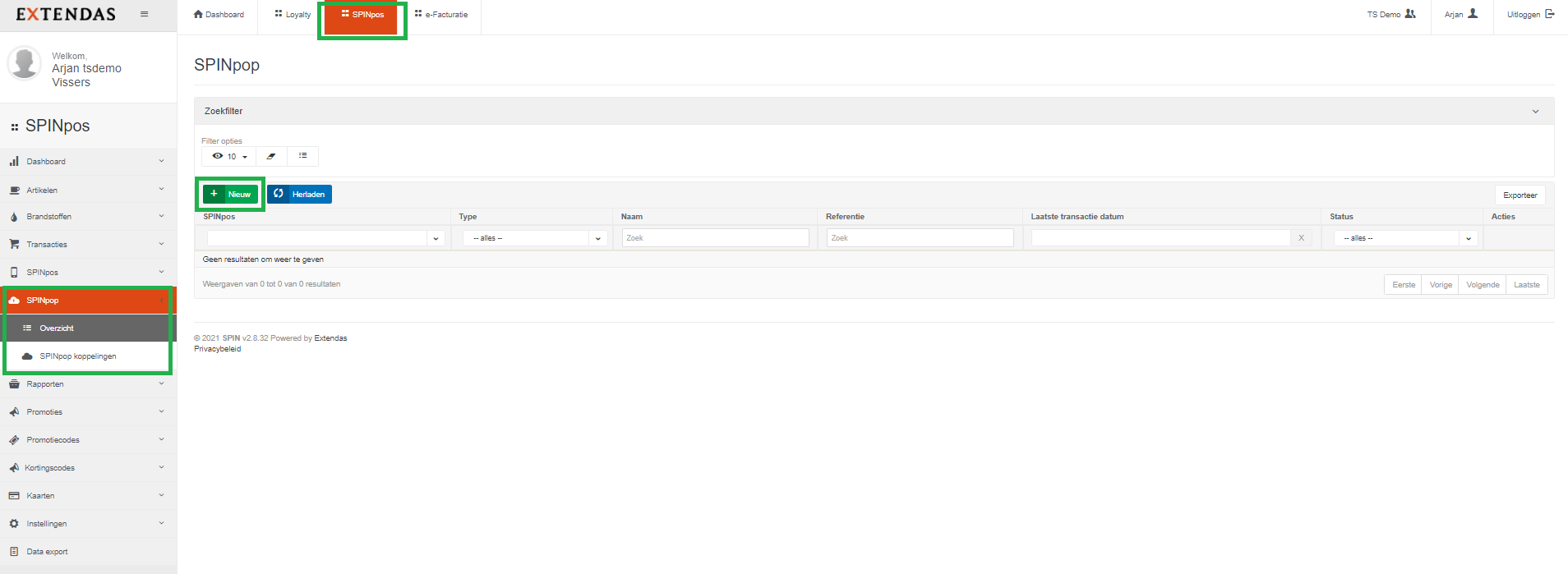Image resolution: width=1568 pixels, height=574 pixels.
Task: Open the SPINpos column filter dropdown
Action: tap(325, 238)
